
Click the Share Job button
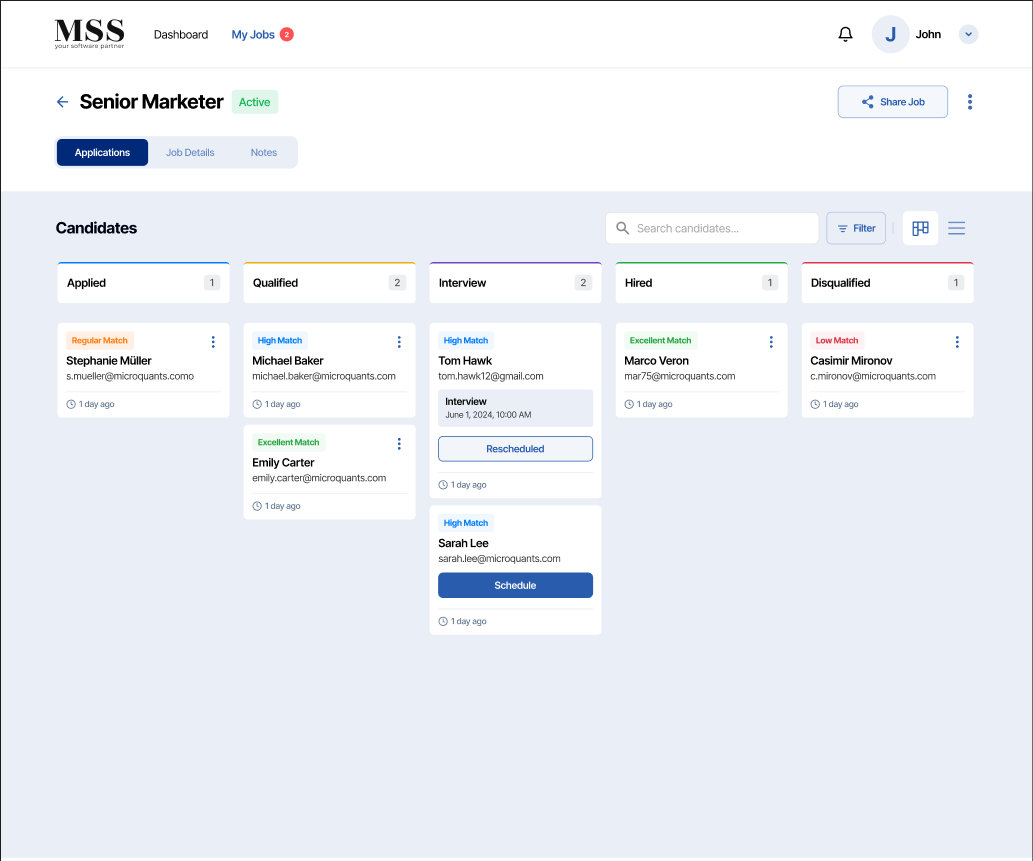[892, 101]
